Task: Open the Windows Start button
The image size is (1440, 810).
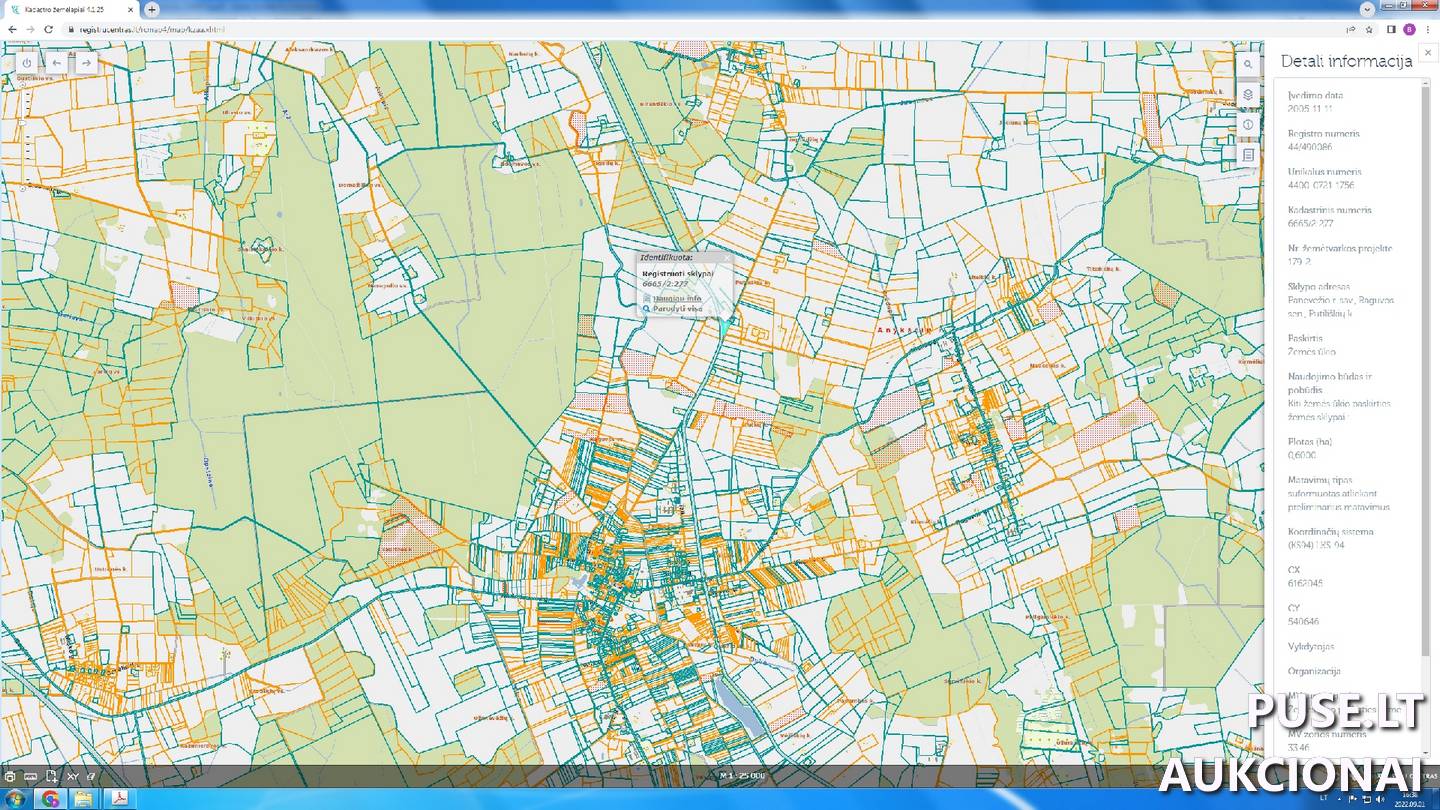Action: click(x=15, y=799)
